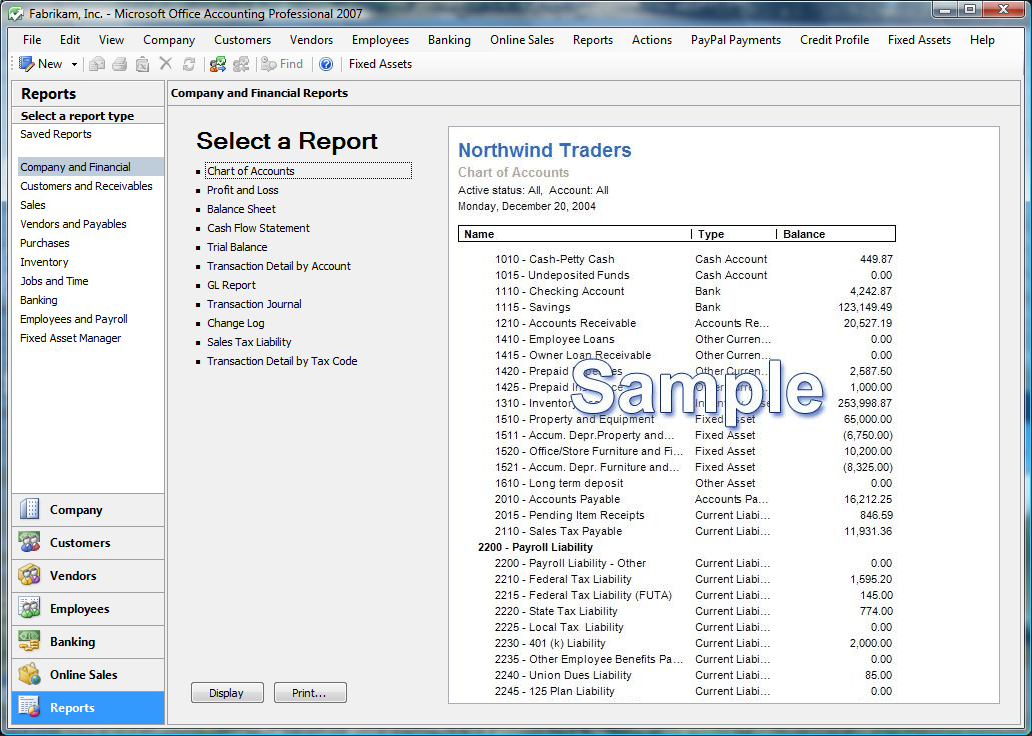Select the Change Log report
The height and width of the screenshot is (736, 1032).
point(236,323)
